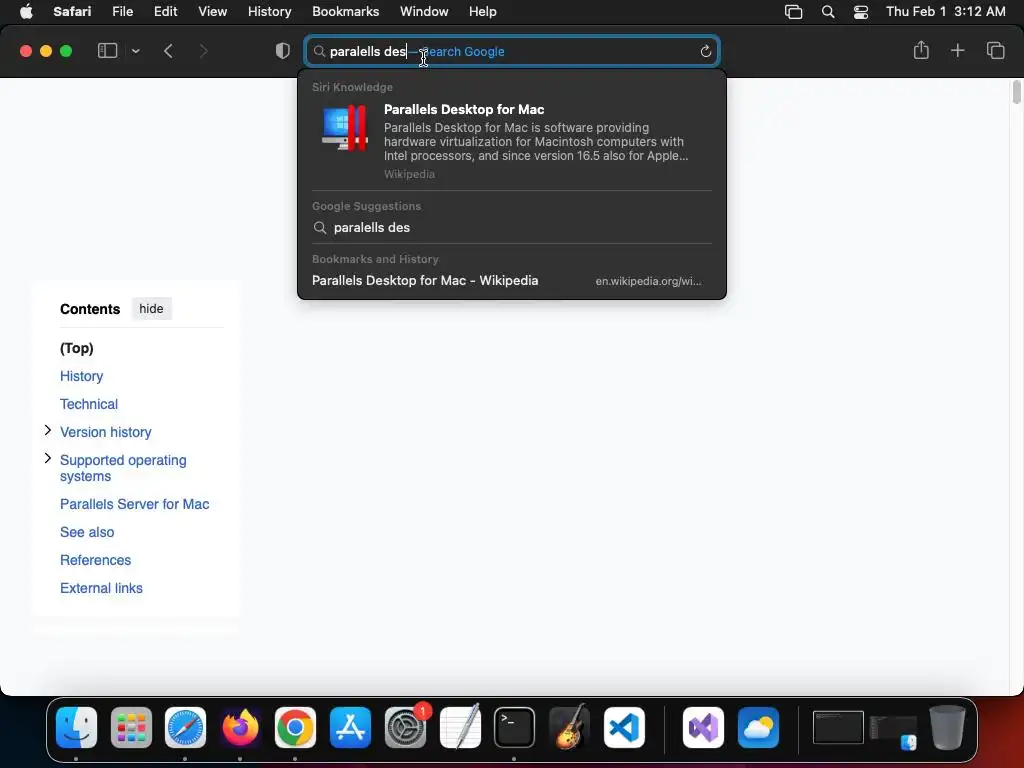Launch Visual Studio Code from the Dock

pos(624,728)
